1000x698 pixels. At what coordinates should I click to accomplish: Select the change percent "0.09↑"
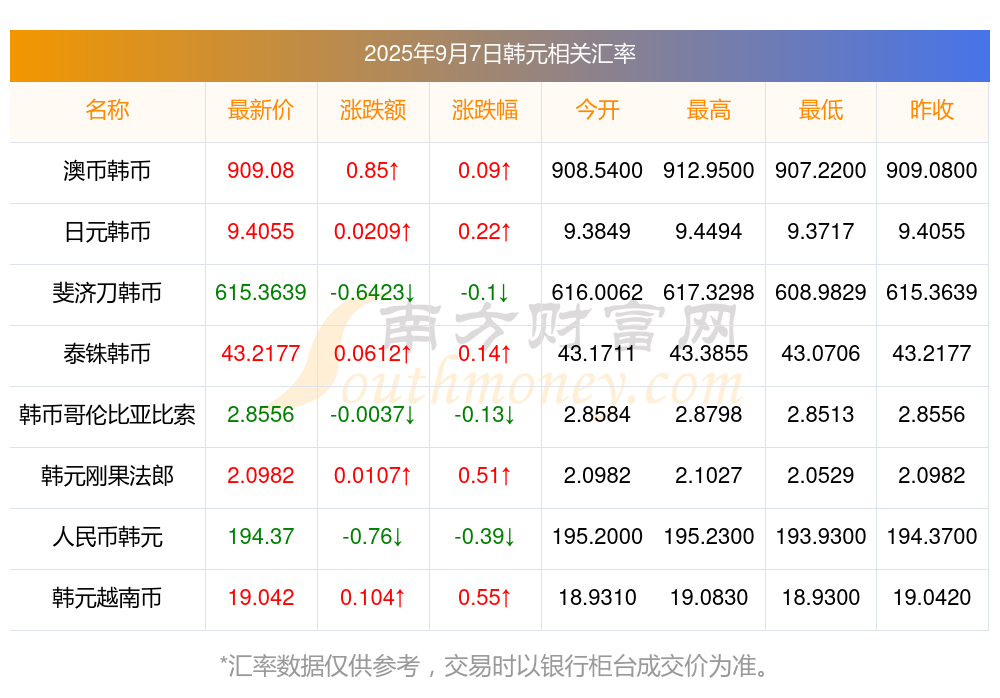485,170
